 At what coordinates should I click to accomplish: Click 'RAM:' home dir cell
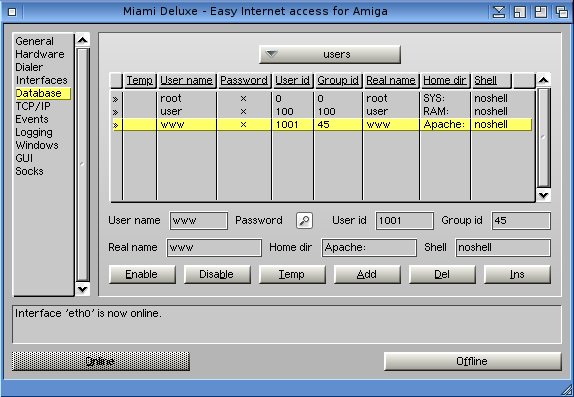click(x=436, y=111)
